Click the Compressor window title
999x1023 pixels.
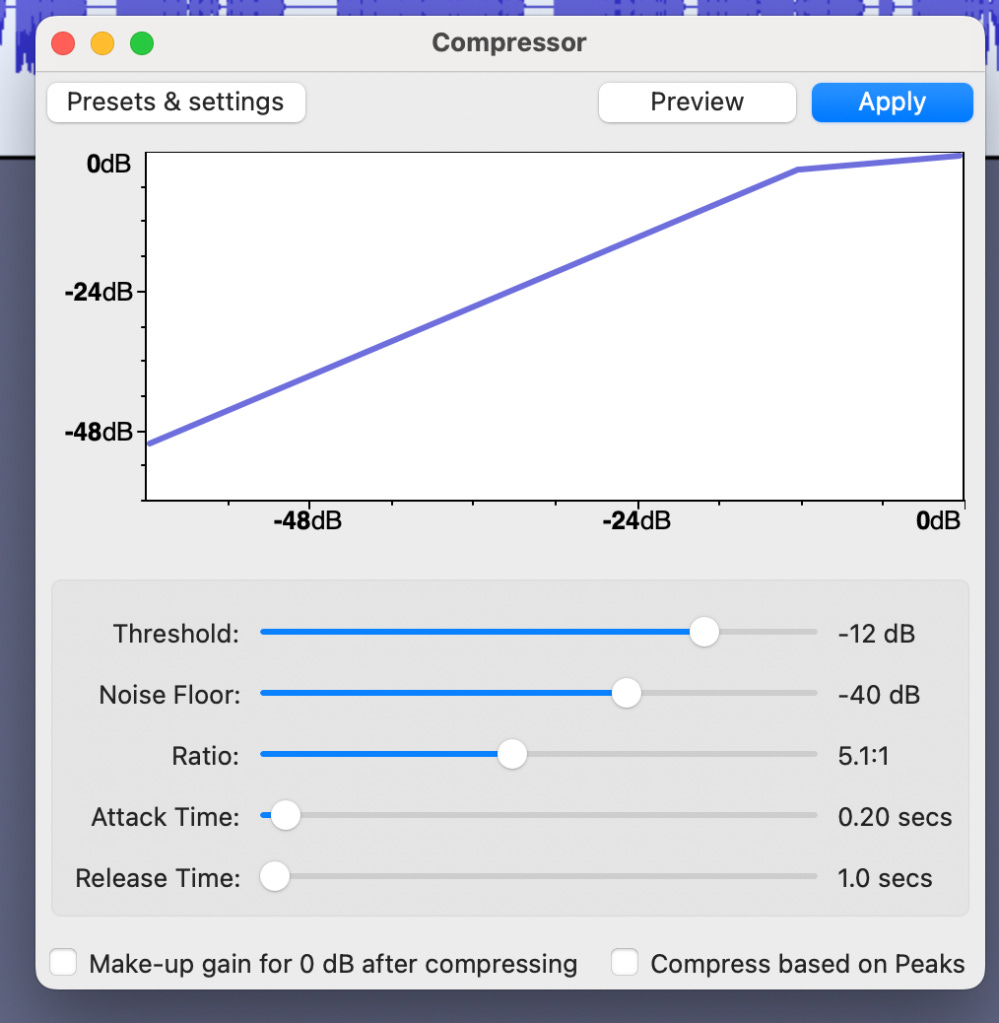pyautogui.click(x=509, y=42)
